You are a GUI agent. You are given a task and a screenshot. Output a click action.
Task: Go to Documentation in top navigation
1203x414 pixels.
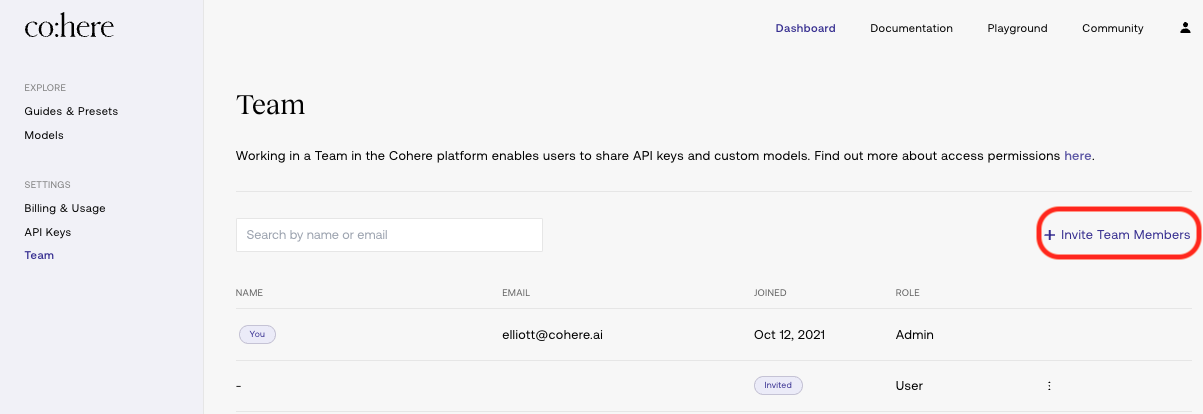[x=911, y=28]
